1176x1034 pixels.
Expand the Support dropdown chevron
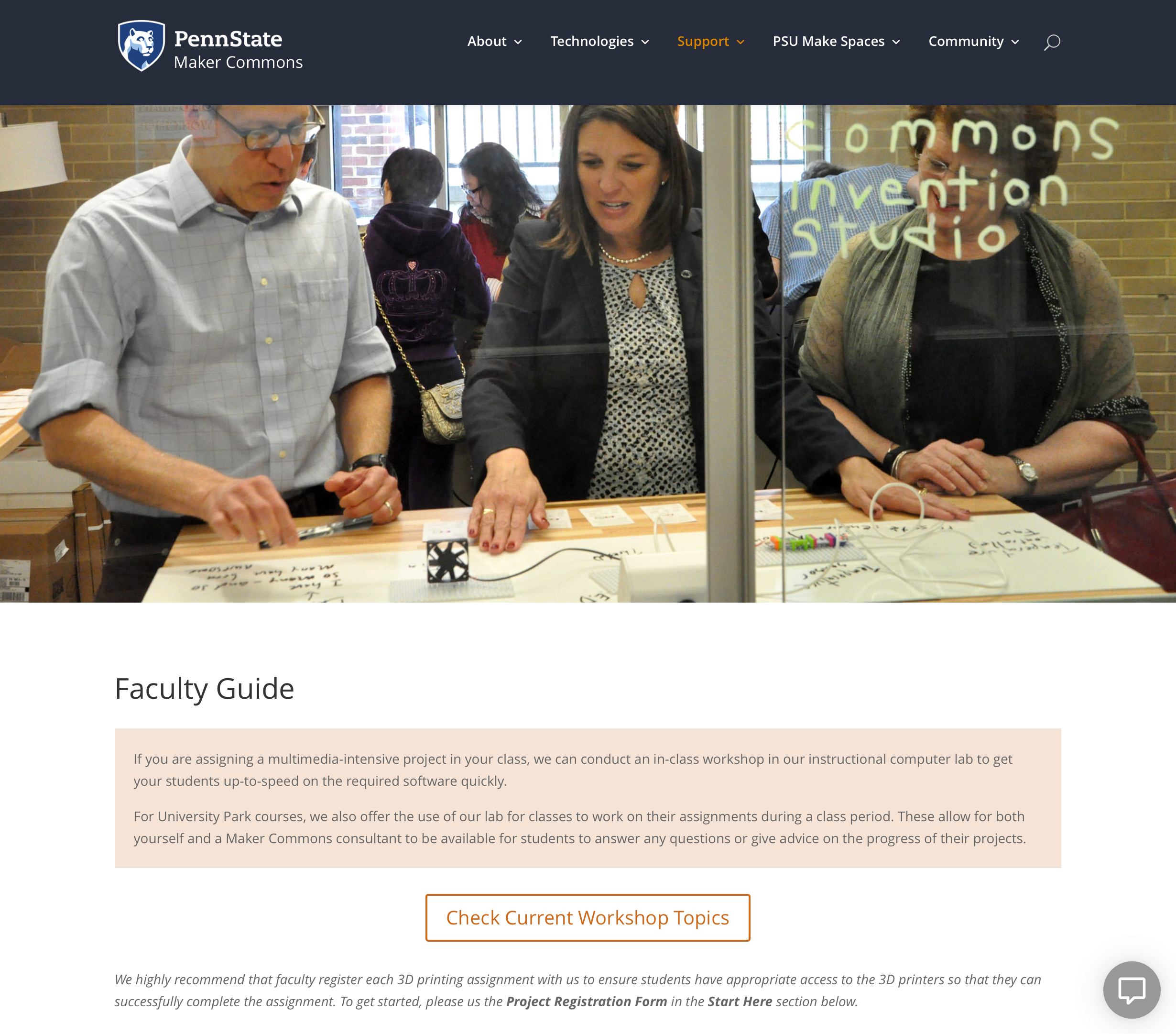pyautogui.click(x=740, y=42)
